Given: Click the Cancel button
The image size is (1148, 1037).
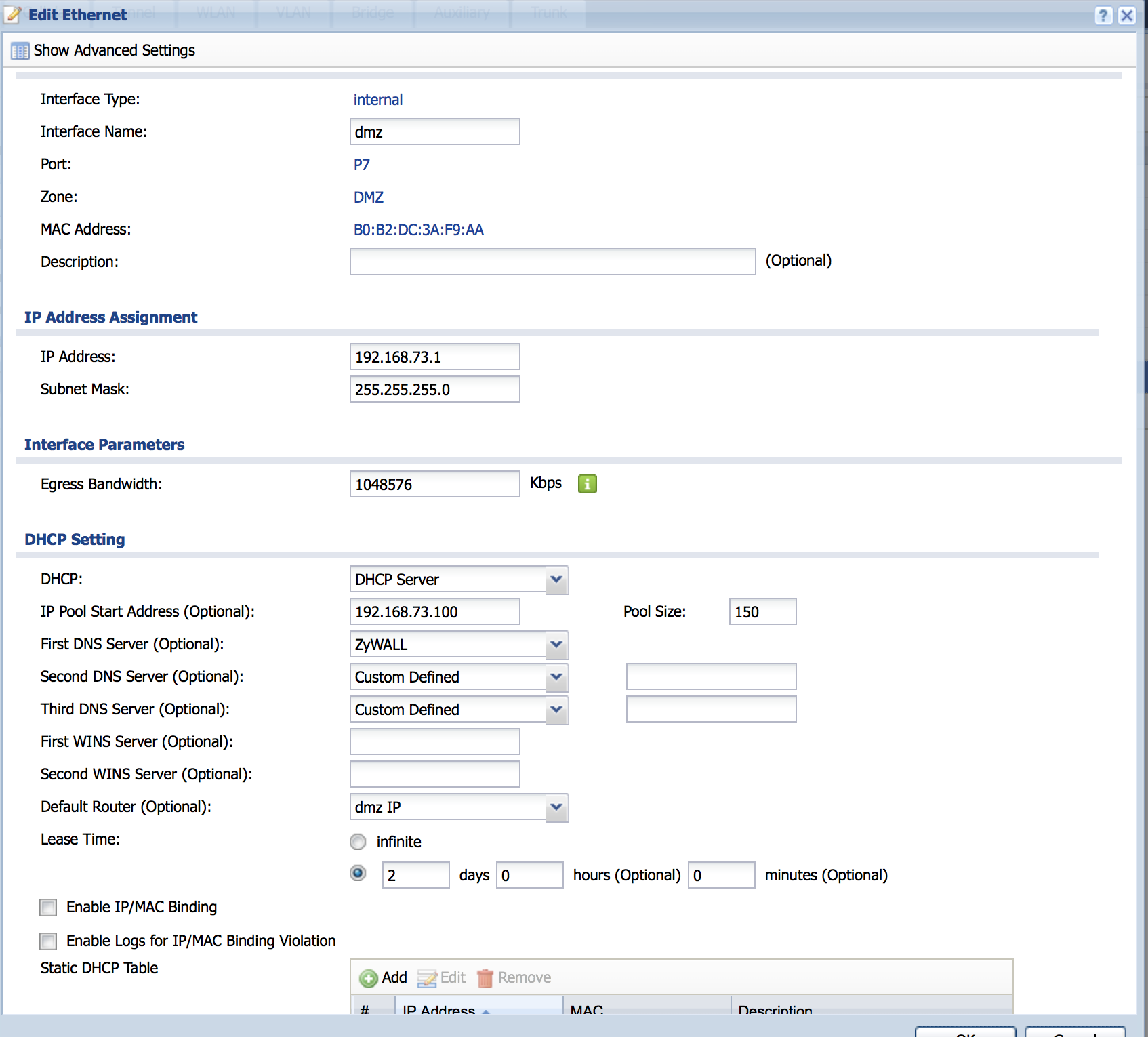Looking at the screenshot, I should [x=1075, y=1032].
